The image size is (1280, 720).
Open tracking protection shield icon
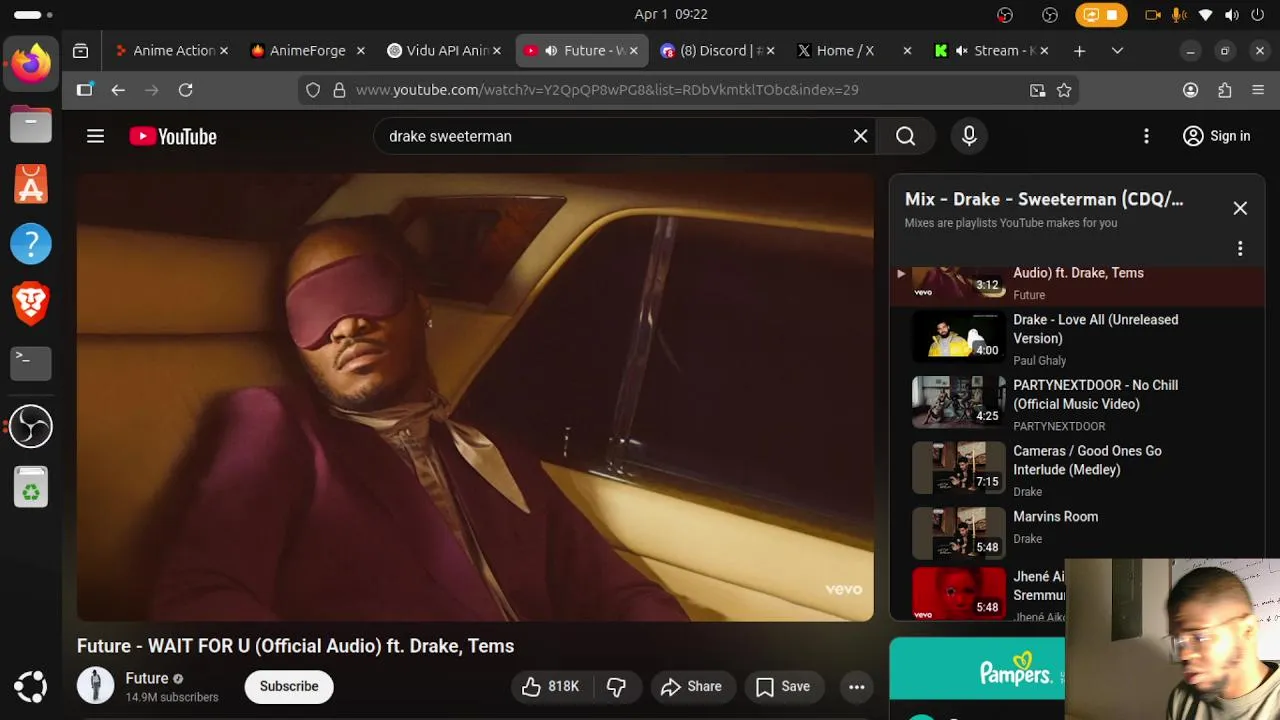click(313, 90)
